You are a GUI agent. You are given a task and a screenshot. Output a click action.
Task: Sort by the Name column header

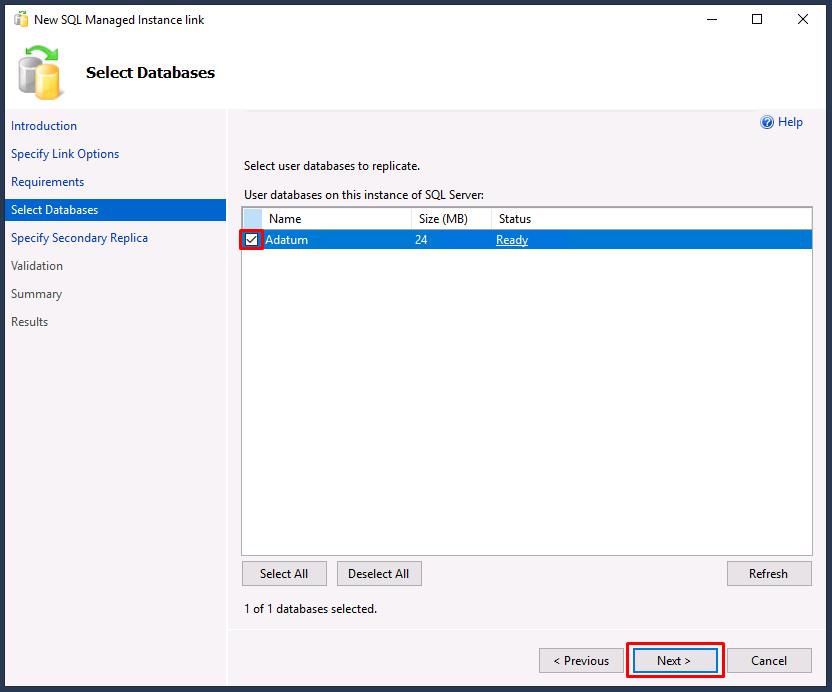point(337,219)
